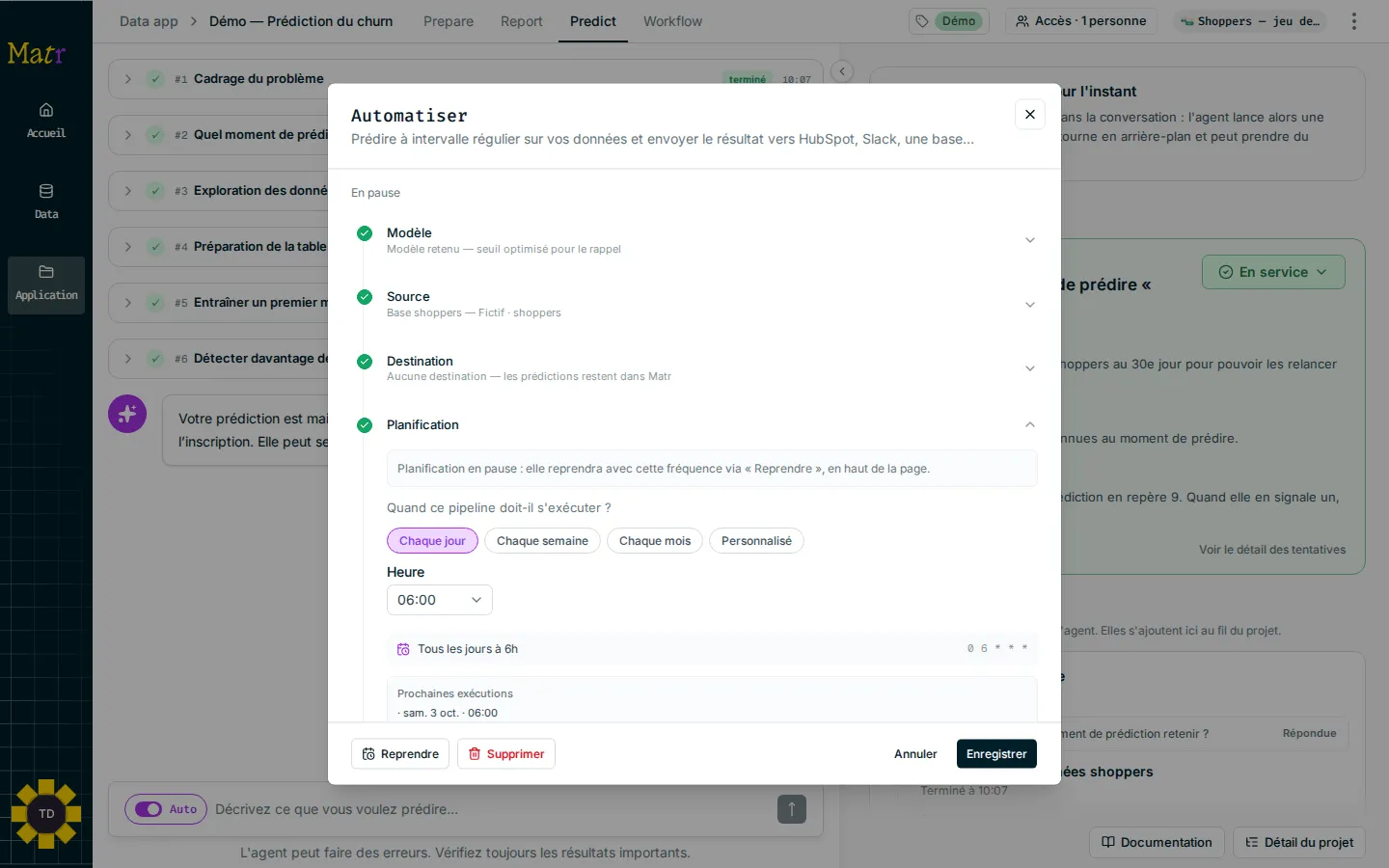The height and width of the screenshot is (868, 1389).
Task: Switch to the Predict tab
Action: pyautogui.click(x=593, y=21)
